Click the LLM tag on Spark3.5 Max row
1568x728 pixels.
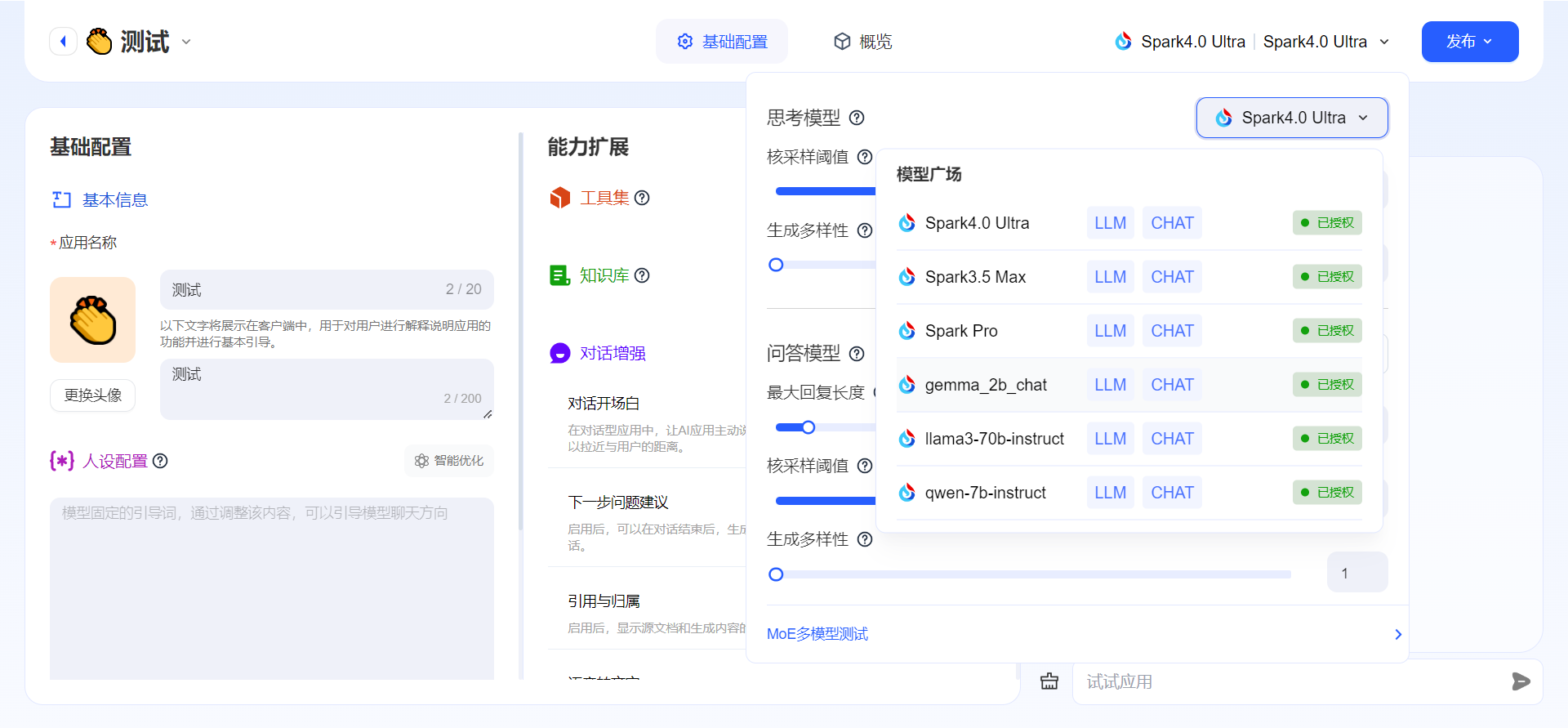coord(1110,277)
